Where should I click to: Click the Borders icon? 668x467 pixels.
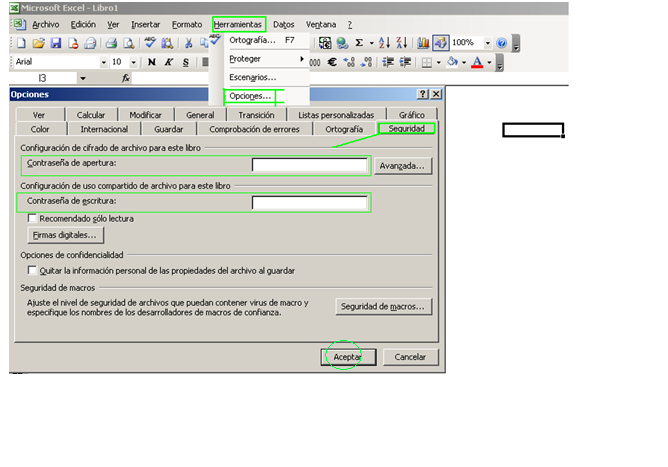tap(426, 63)
